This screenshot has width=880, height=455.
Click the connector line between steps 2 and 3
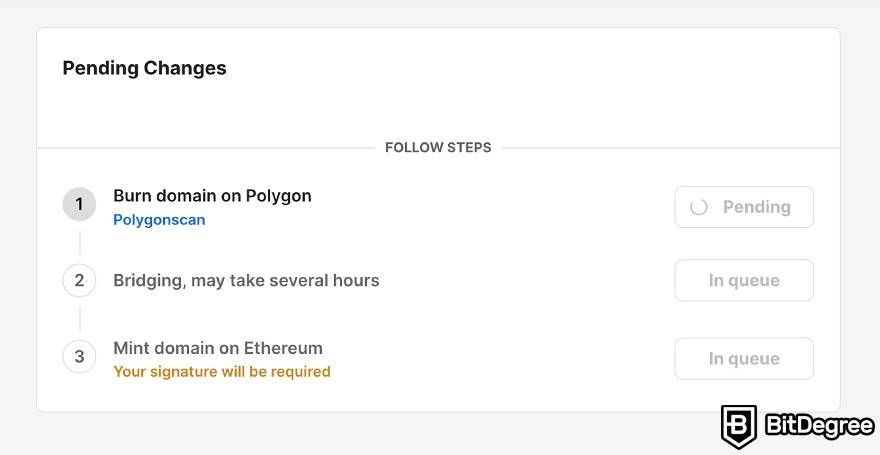[x=79, y=319]
